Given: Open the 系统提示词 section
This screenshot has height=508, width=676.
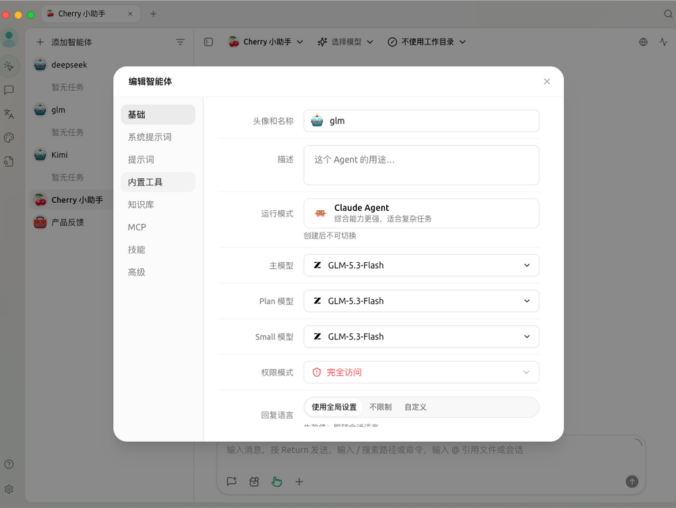Looking at the screenshot, I should pyautogui.click(x=158, y=137).
